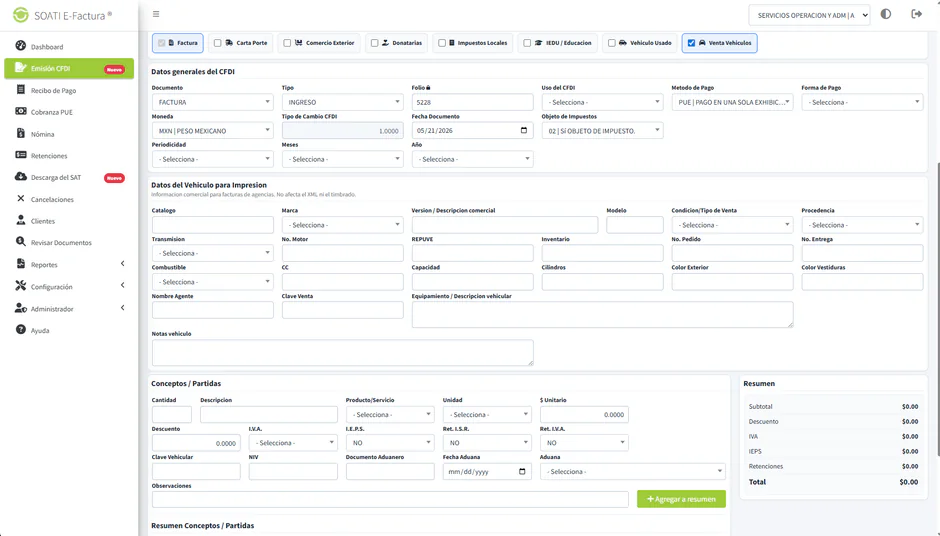Viewport: 940px width, 536px height.
Task: Click the Retenciones list icon
Action: (x=21, y=155)
